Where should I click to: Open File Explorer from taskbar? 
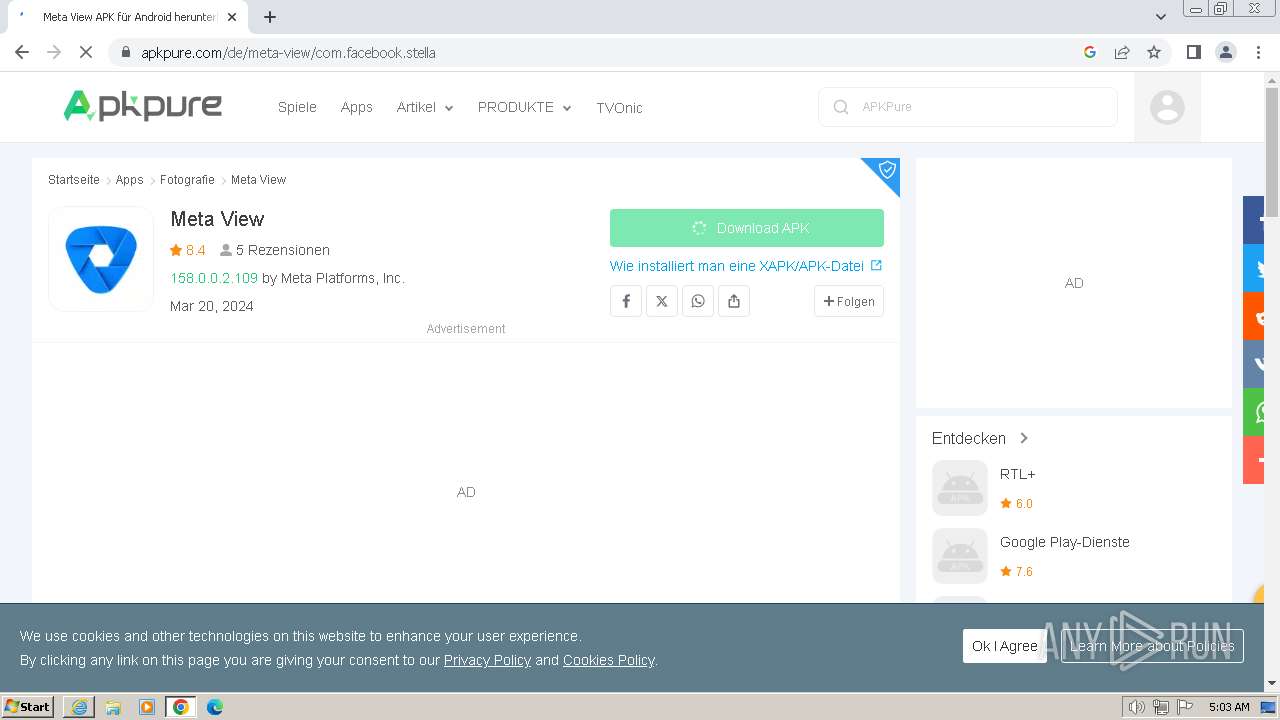(x=113, y=707)
